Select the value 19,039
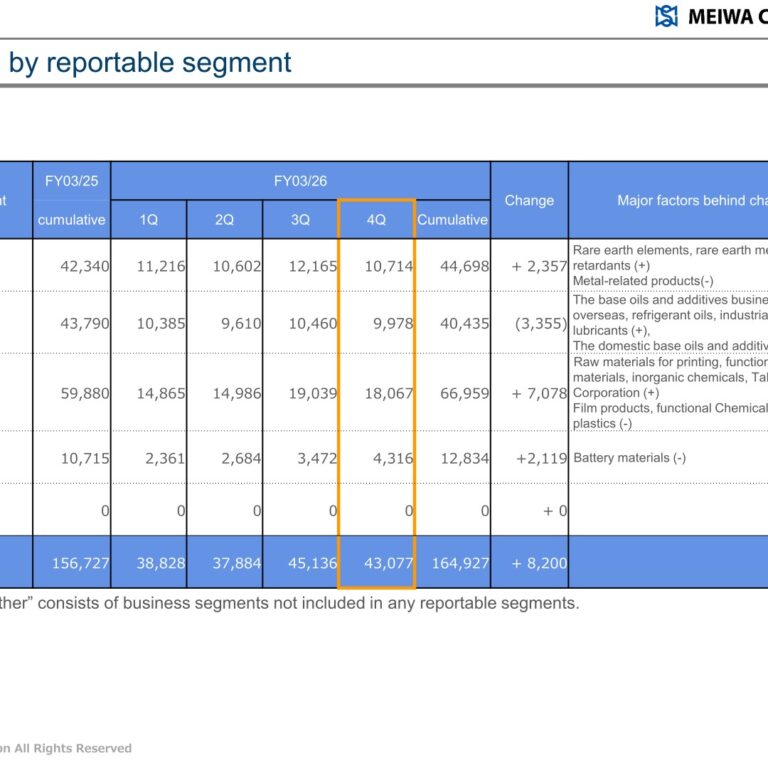This screenshot has width=768, height=768. point(312,393)
